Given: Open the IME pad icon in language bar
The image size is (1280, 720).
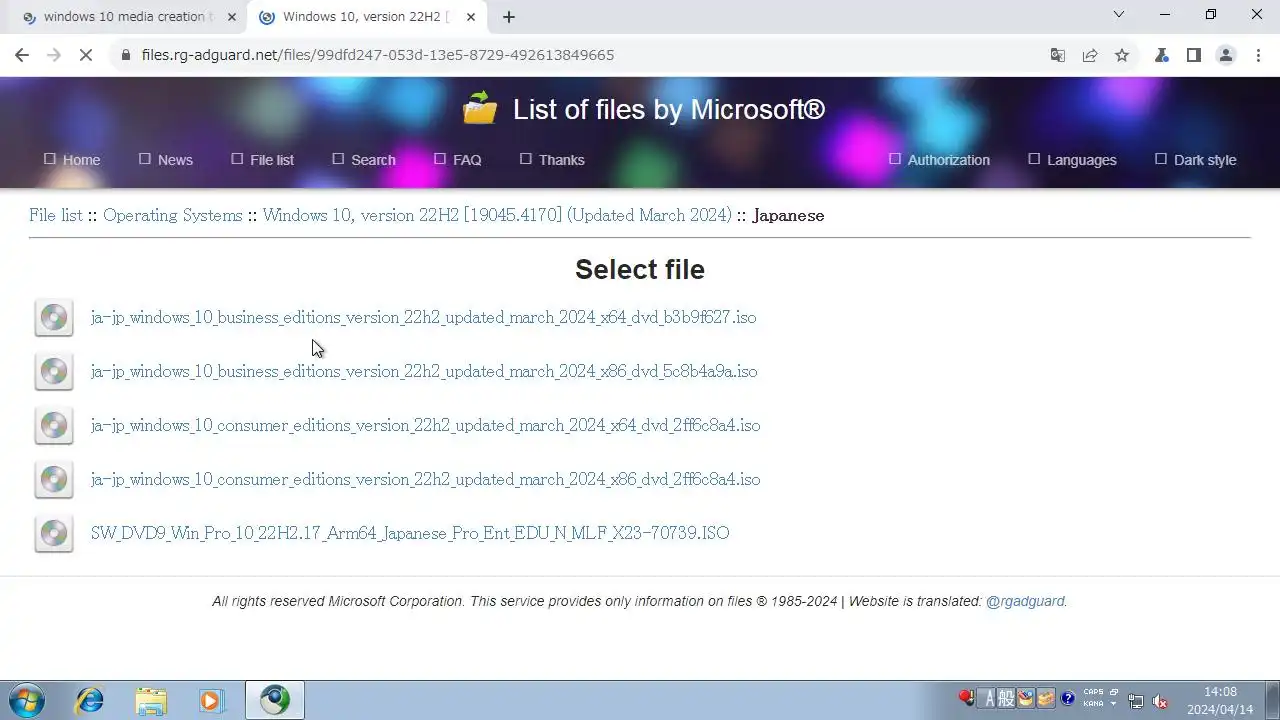Looking at the screenshot, I should [x=1026, y=699].
